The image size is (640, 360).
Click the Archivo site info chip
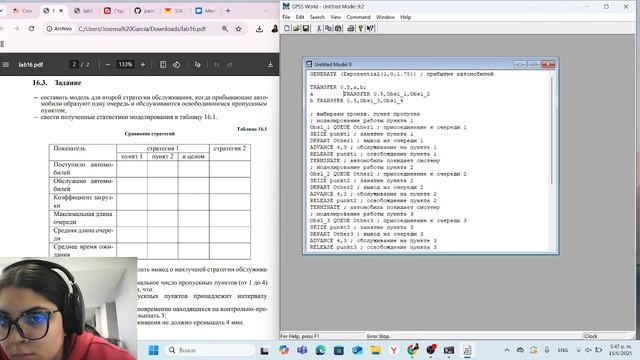pyautogui.click(x=59, y=29)
